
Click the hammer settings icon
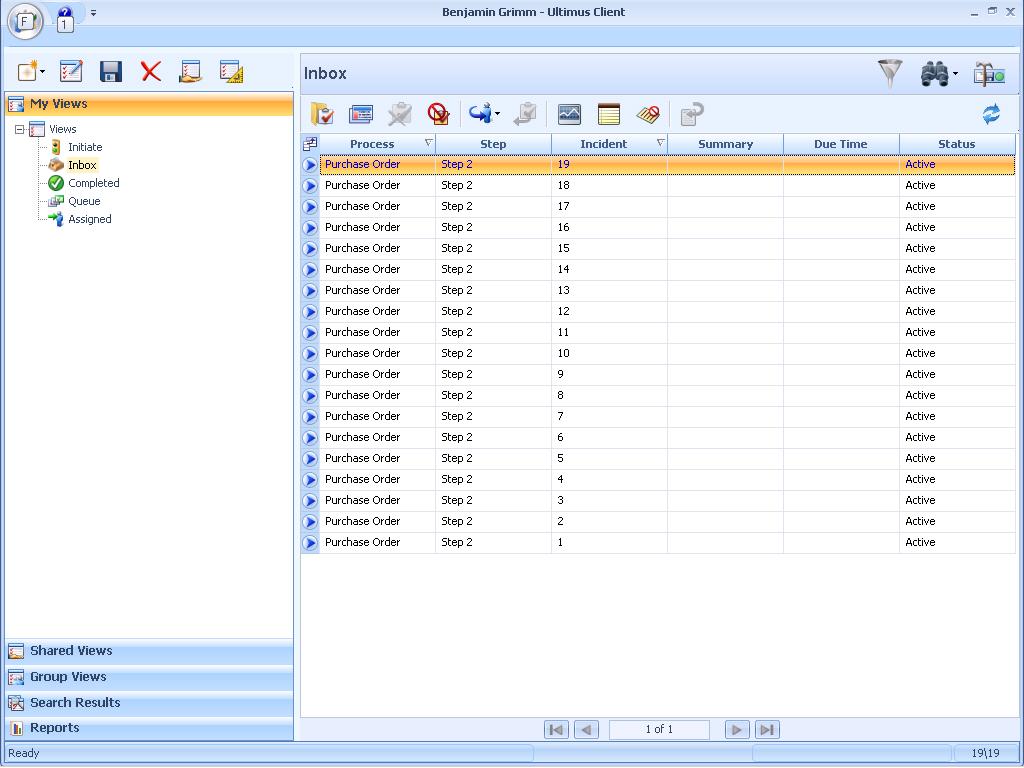(989, 74)
